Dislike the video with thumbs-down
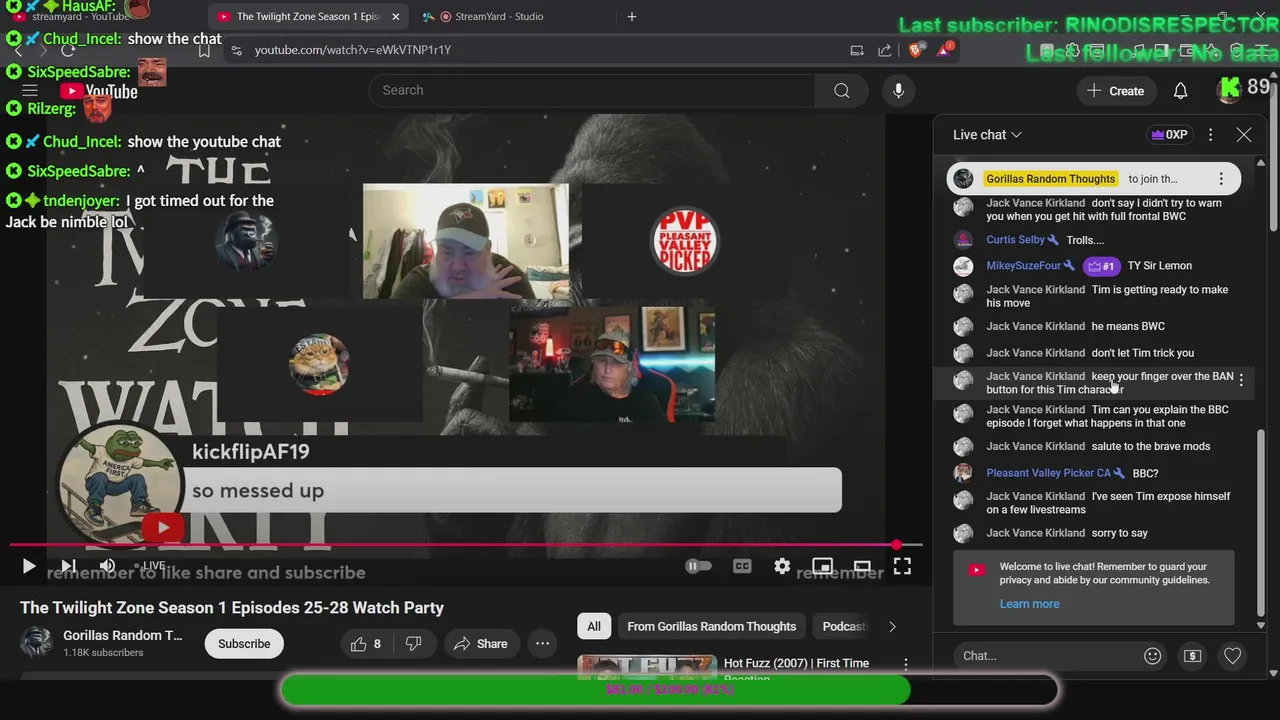Screen dimensions: 1280x720 [413, 644]
